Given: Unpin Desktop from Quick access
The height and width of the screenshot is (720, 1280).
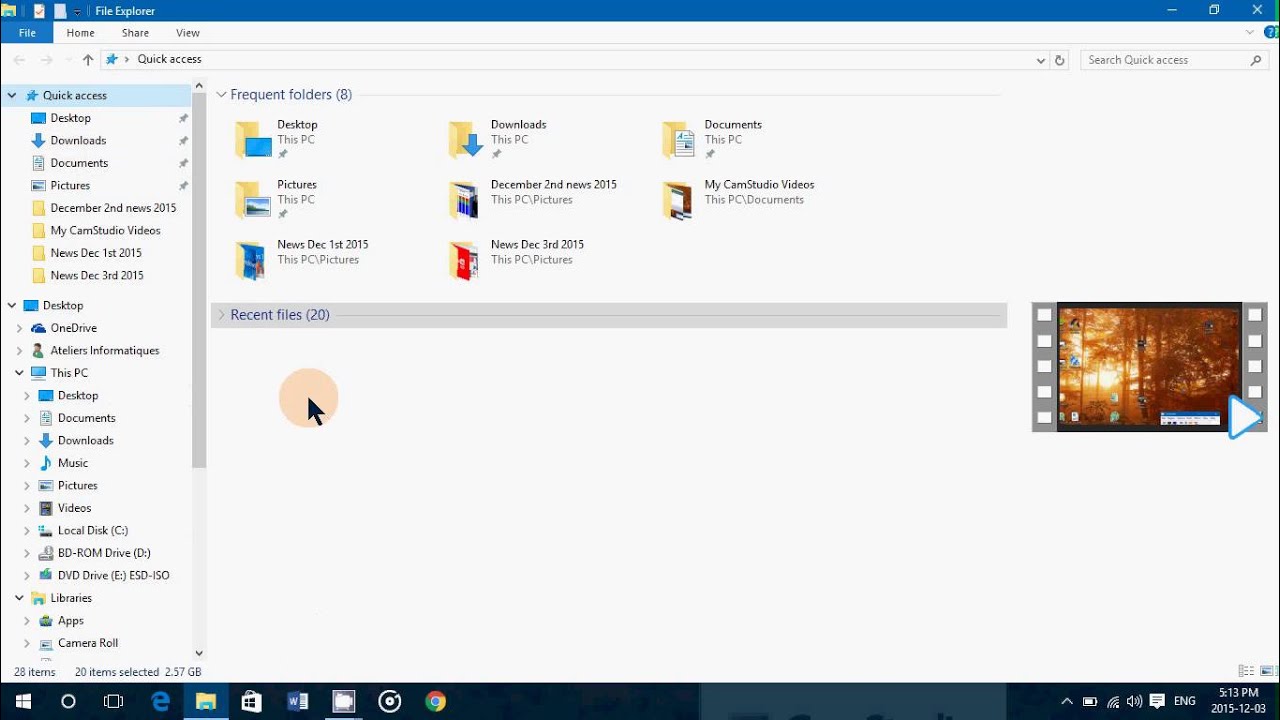Looking at the screenshot, I should [183, 117].
